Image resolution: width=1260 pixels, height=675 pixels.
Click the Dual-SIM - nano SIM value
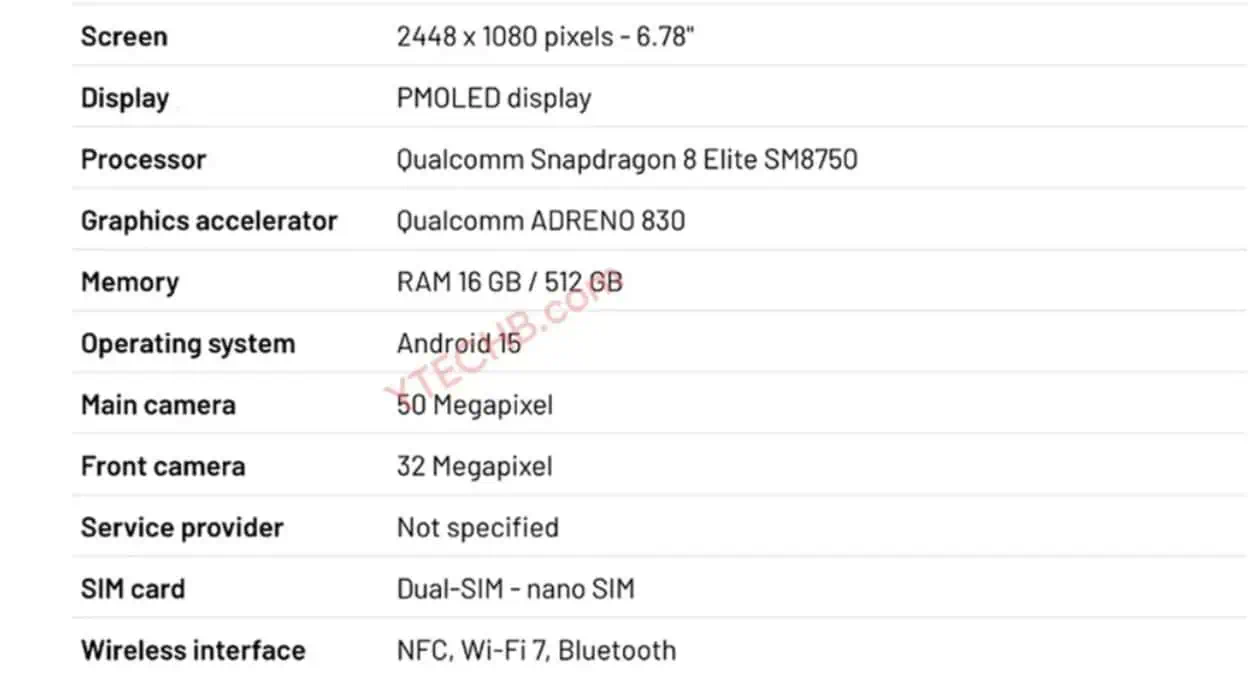(x=516, y=589)
